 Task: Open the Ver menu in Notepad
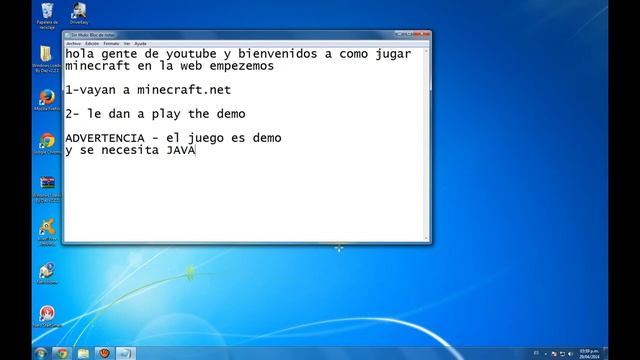(x=127, y=44)
